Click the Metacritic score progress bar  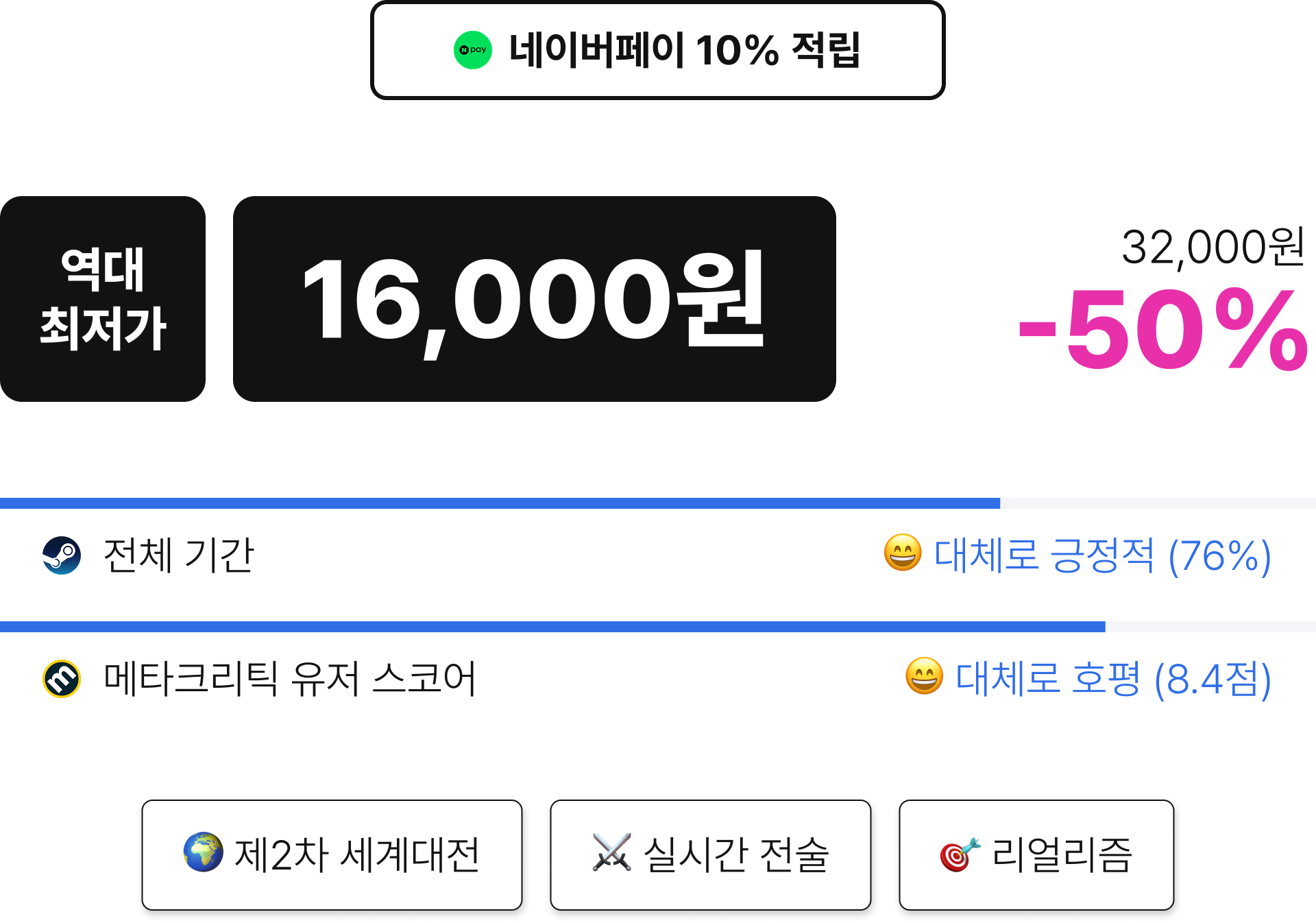tap(658, 627)
